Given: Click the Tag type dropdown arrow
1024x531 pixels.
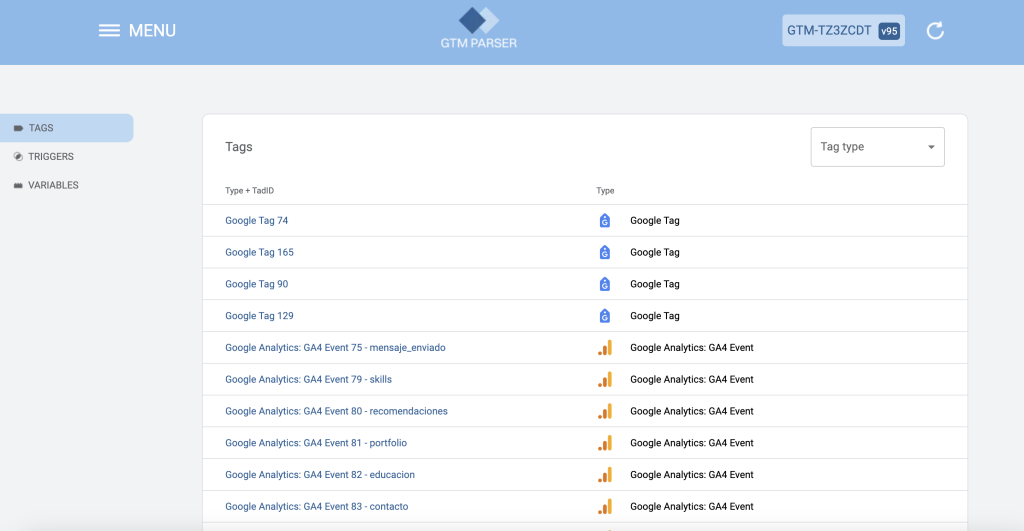Looking at the screenshot, I should click(x=931, y=147).
